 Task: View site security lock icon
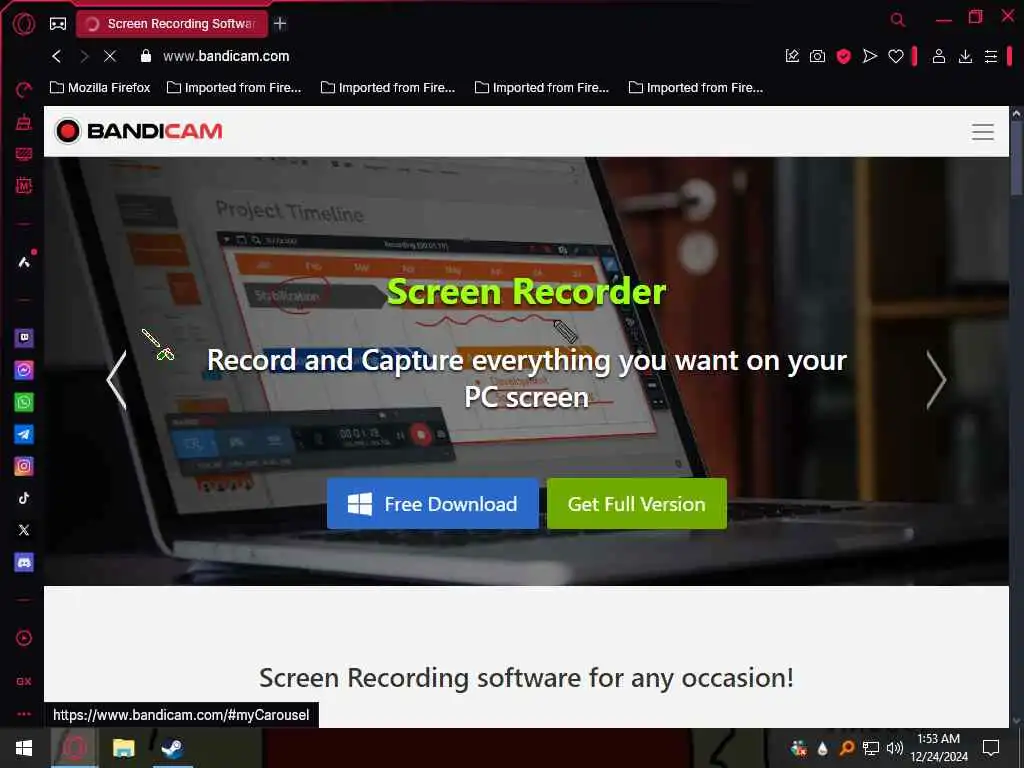(x=146, y=56)
